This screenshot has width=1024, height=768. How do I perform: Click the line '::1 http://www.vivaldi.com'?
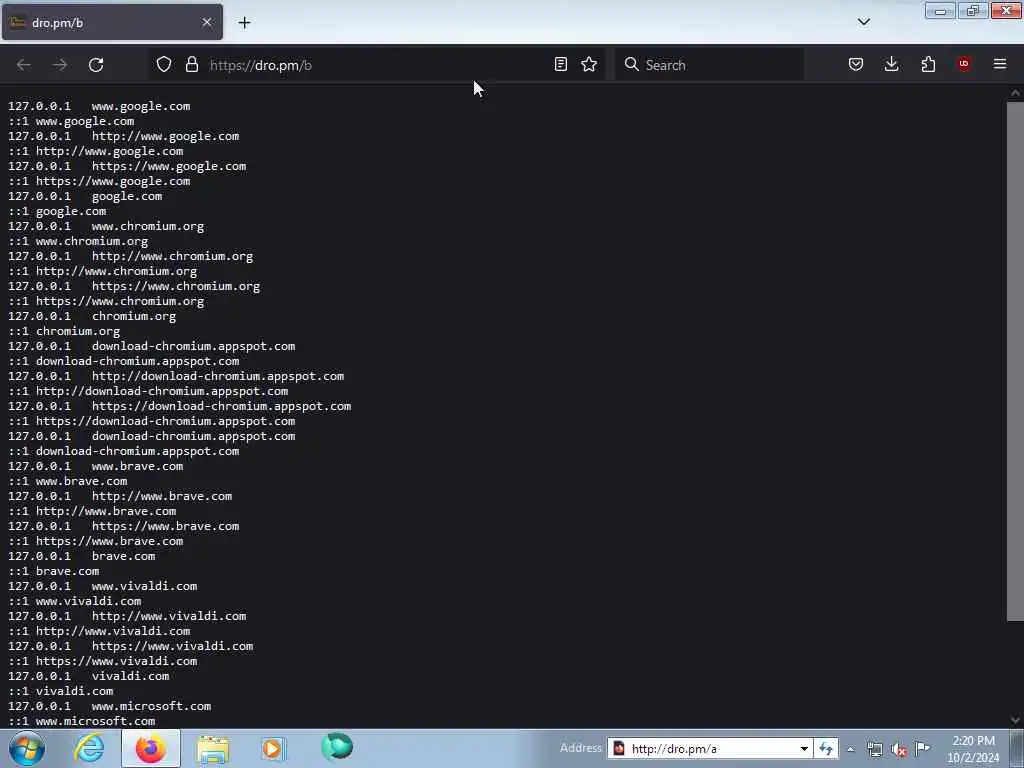tap(99, 632)
